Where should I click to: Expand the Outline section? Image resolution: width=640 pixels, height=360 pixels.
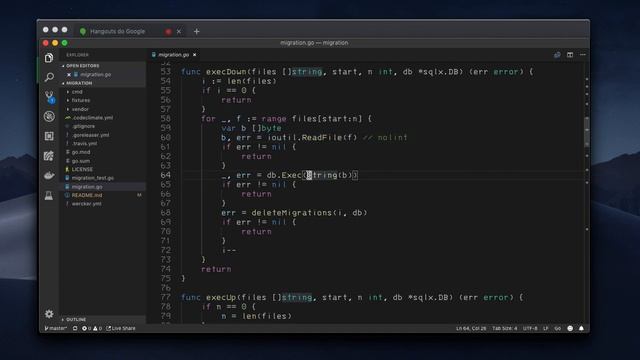(x=102, y=320)
